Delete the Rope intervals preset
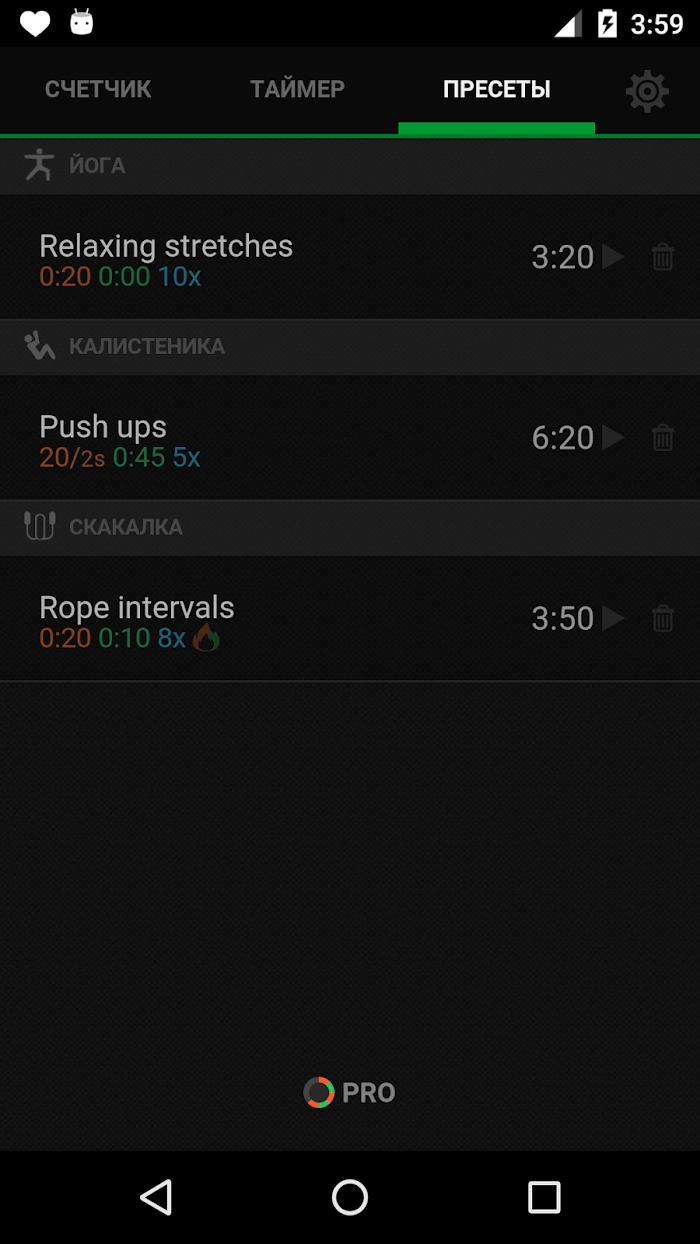Screen dimensions: 700x1244 pyautogui.click(x=663, y=618)
